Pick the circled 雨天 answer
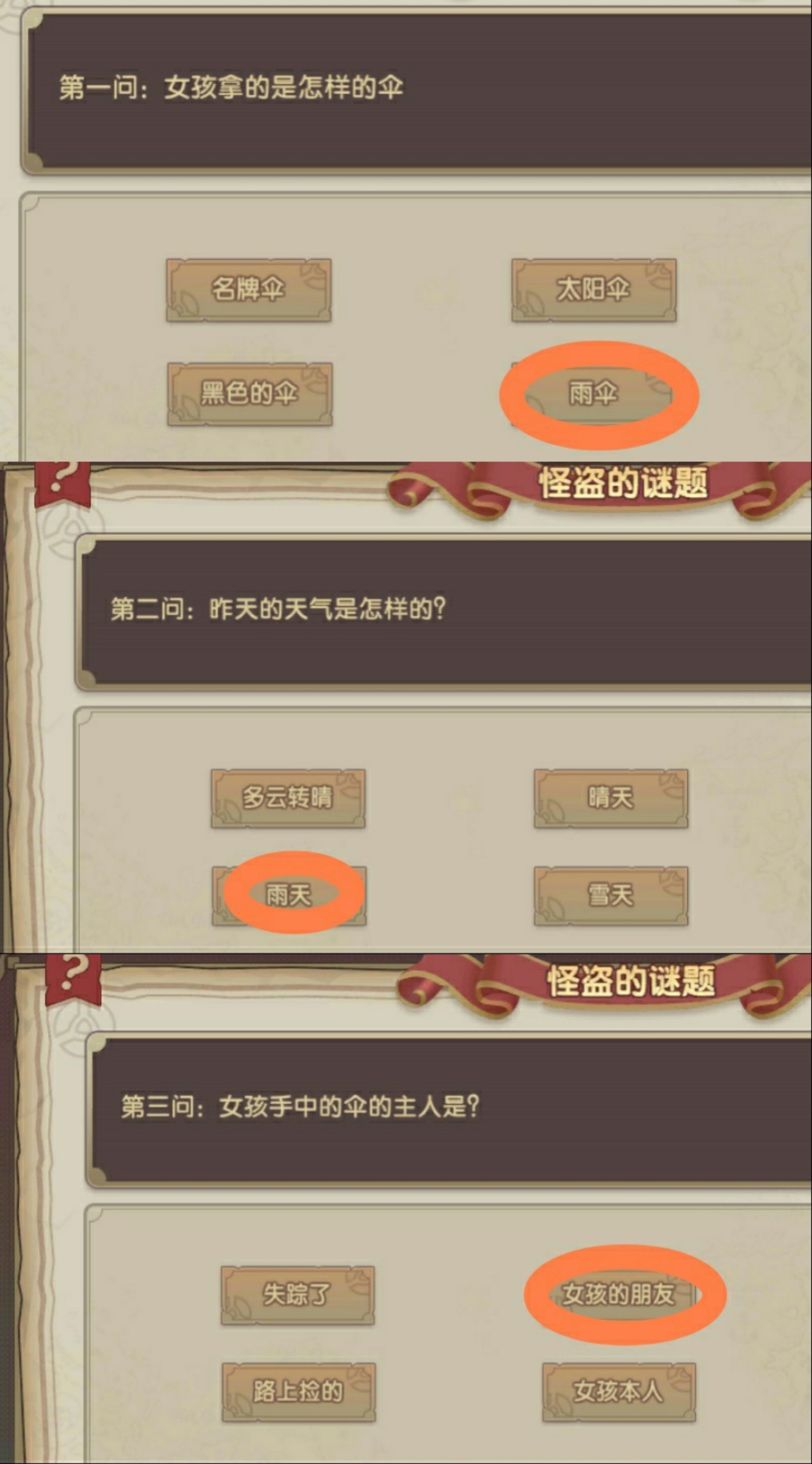812x1464 pixels. tap(289, 896)
